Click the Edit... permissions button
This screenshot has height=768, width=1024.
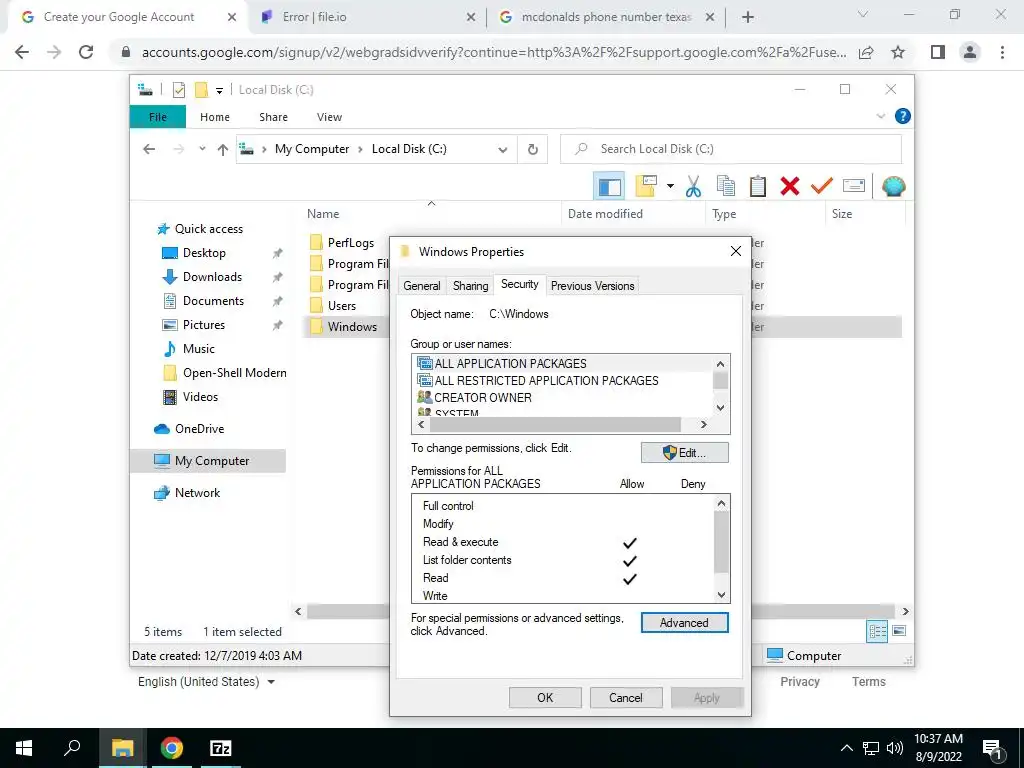tap(684, 453)
